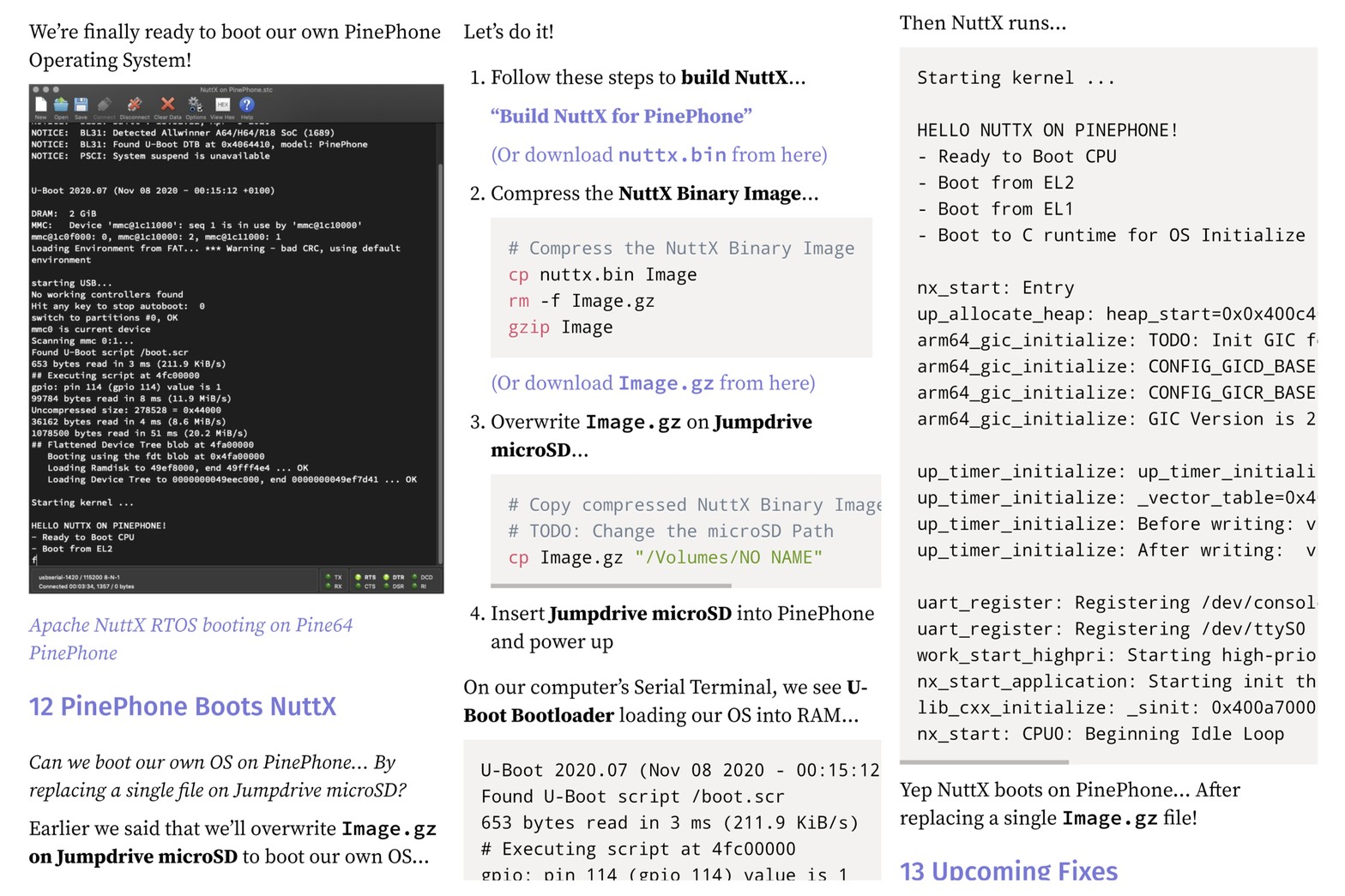The image size is (1345, 896).
Task: Click the Save floppy disk icon
Action: point(81,105)
